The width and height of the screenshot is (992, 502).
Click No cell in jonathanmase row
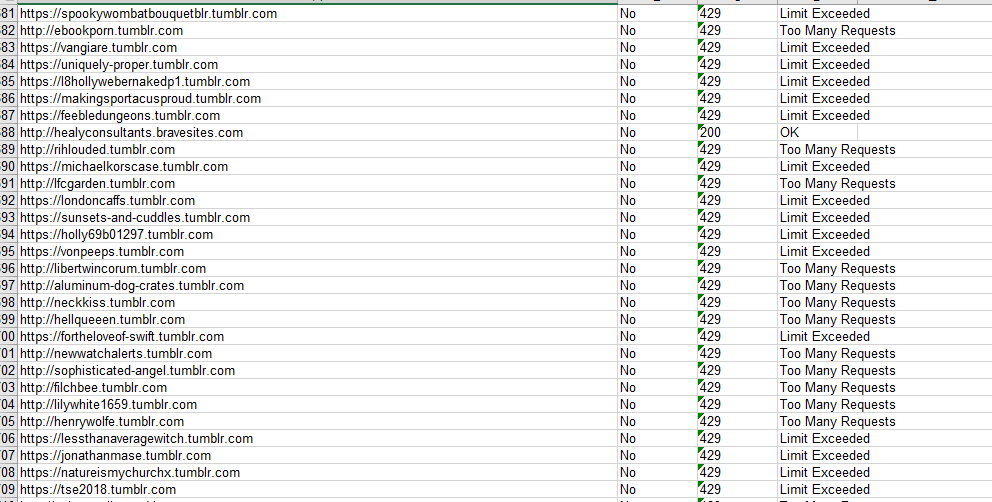point(657,456)
